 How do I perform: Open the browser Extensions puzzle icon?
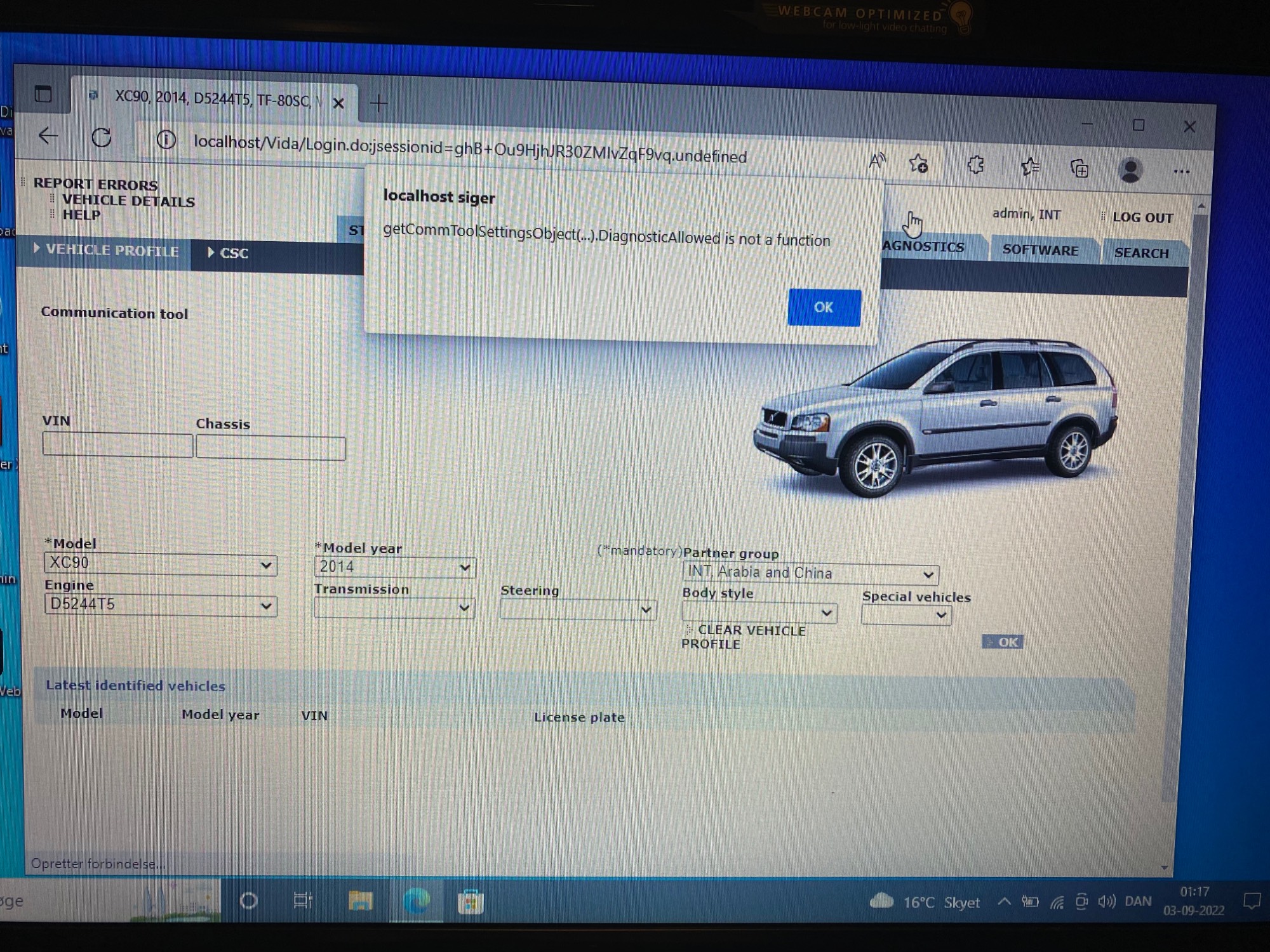coord(975,166)
